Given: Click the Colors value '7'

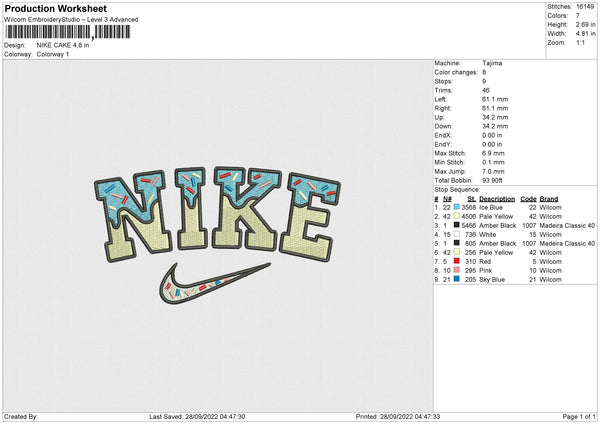Looking at the screenshot, I should tap(578, 16).
